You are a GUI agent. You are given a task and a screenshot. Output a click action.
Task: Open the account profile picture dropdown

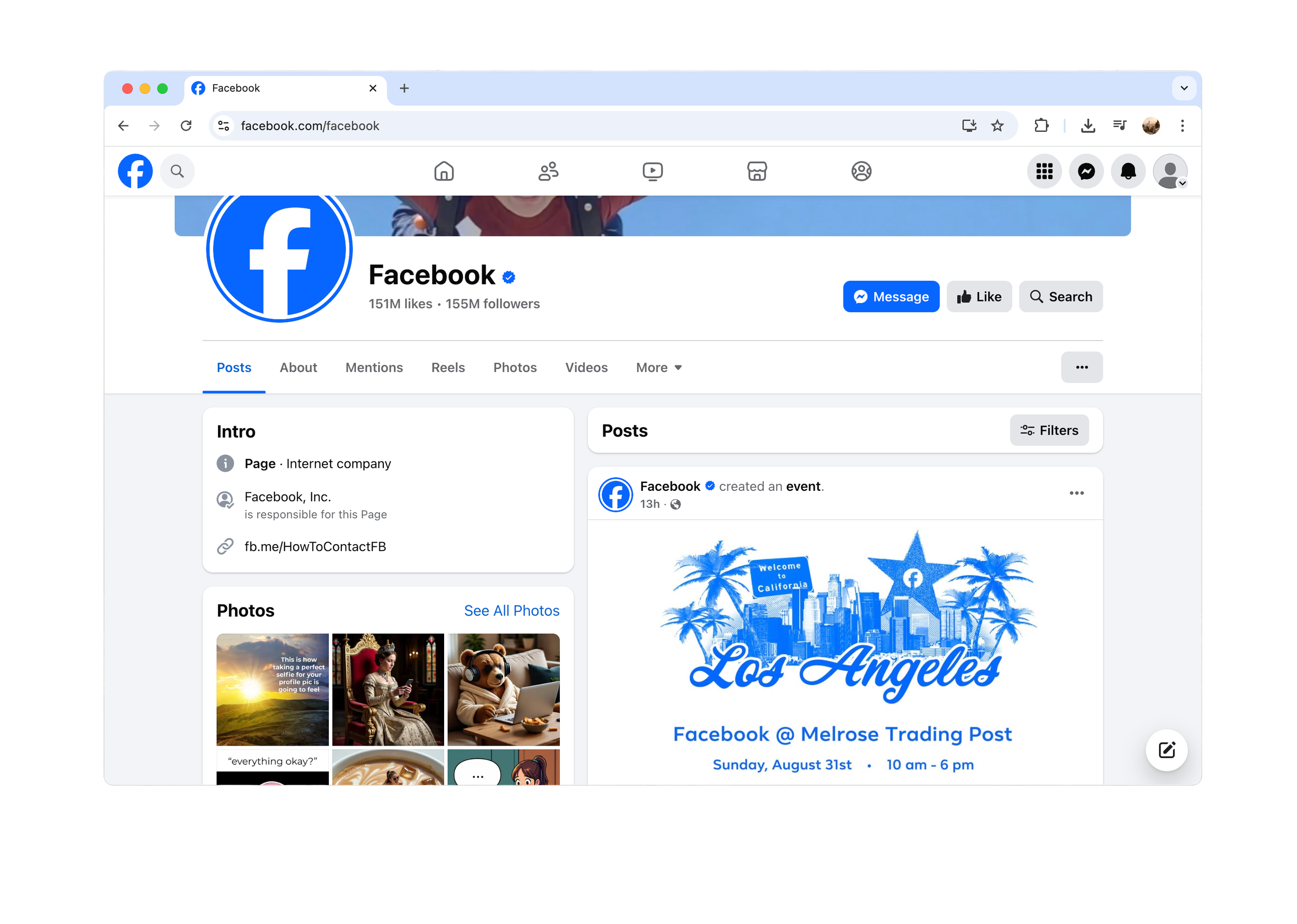tap(1171, 171)
